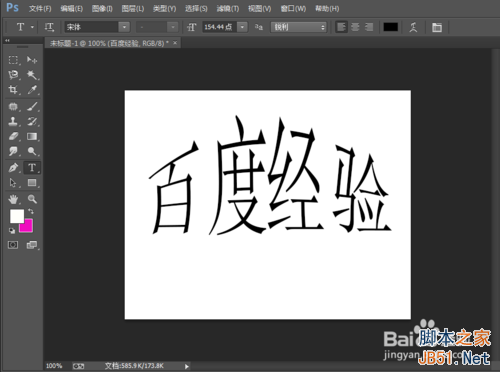Select the Rectangular Marquee tool
Image resolution: width=500 pixels, height=372 pixels.
[x=13, y=60]
